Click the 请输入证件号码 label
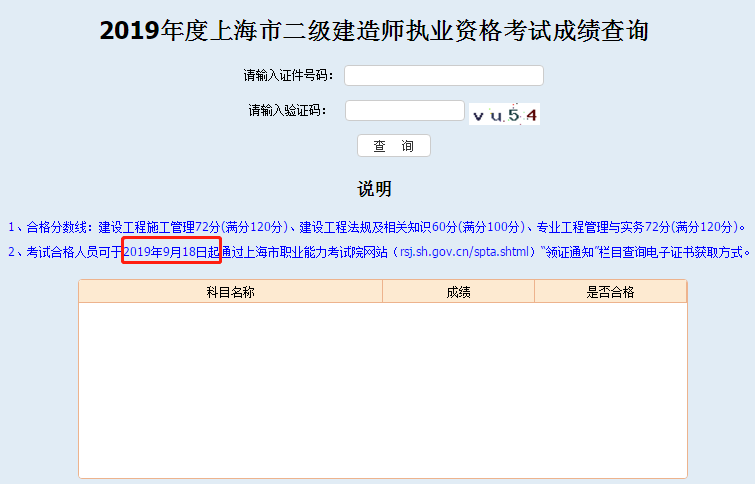755x484 pixels. click(x=288, y=76)
